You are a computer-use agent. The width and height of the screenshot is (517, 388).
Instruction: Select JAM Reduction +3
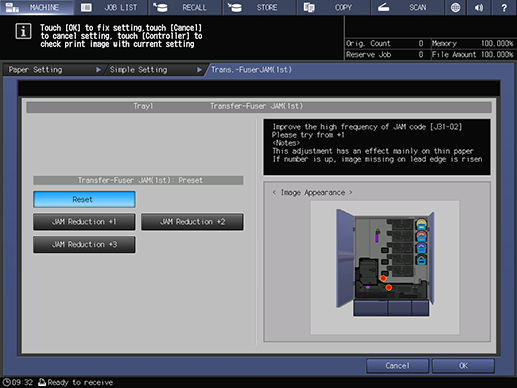coord(84,245)
